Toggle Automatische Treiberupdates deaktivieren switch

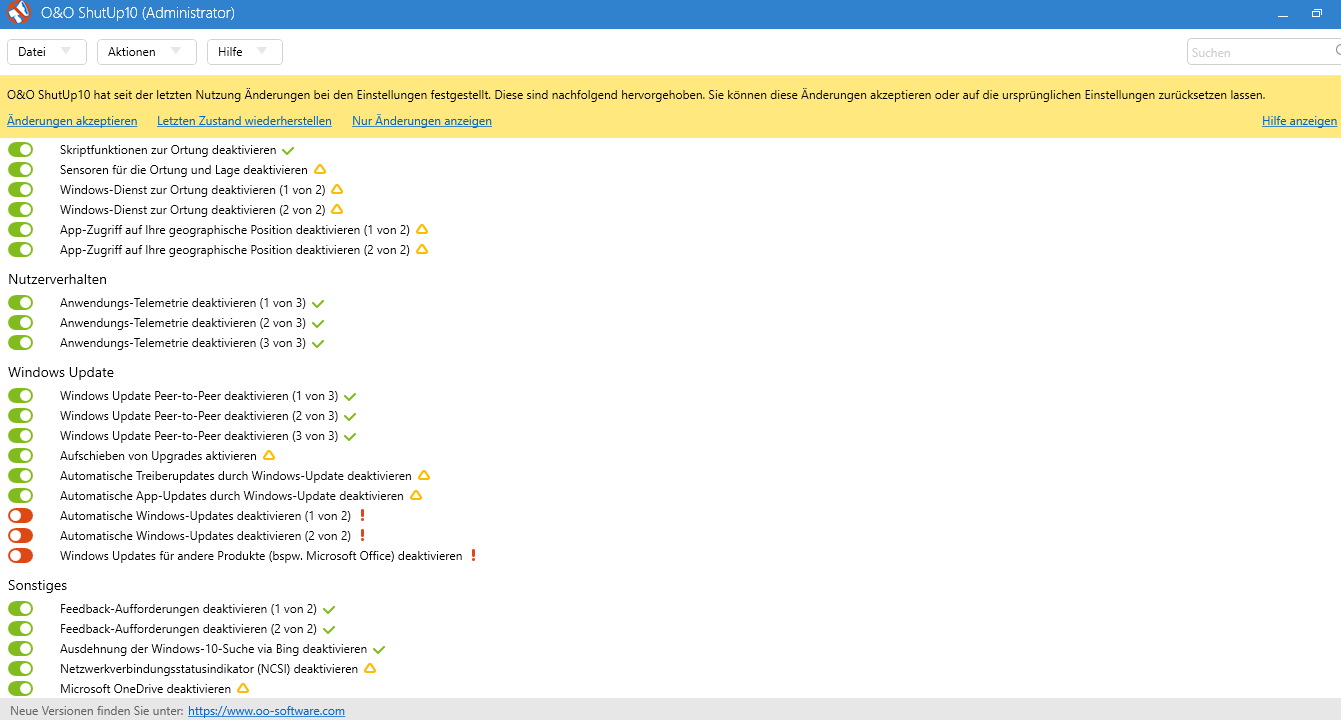point(21,475)
